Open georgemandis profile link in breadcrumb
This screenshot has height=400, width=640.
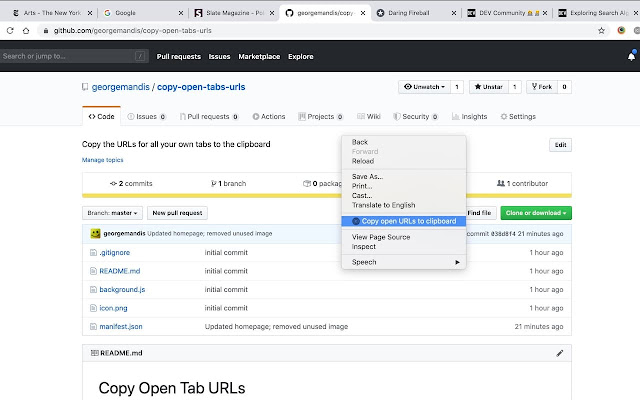pyautogui.click(x=120, y=87)
